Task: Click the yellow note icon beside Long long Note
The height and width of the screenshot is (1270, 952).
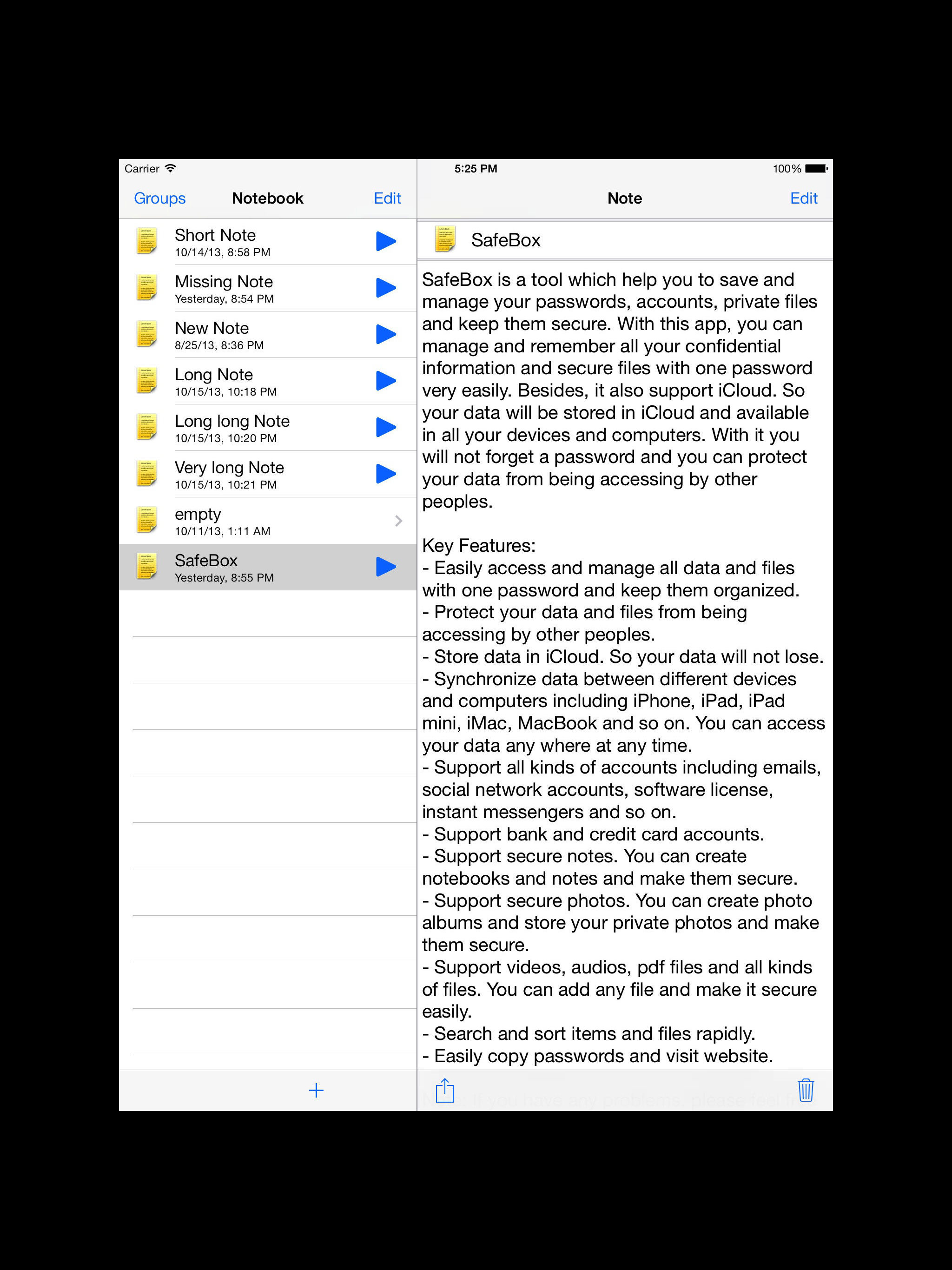Action: coord(146,427)
